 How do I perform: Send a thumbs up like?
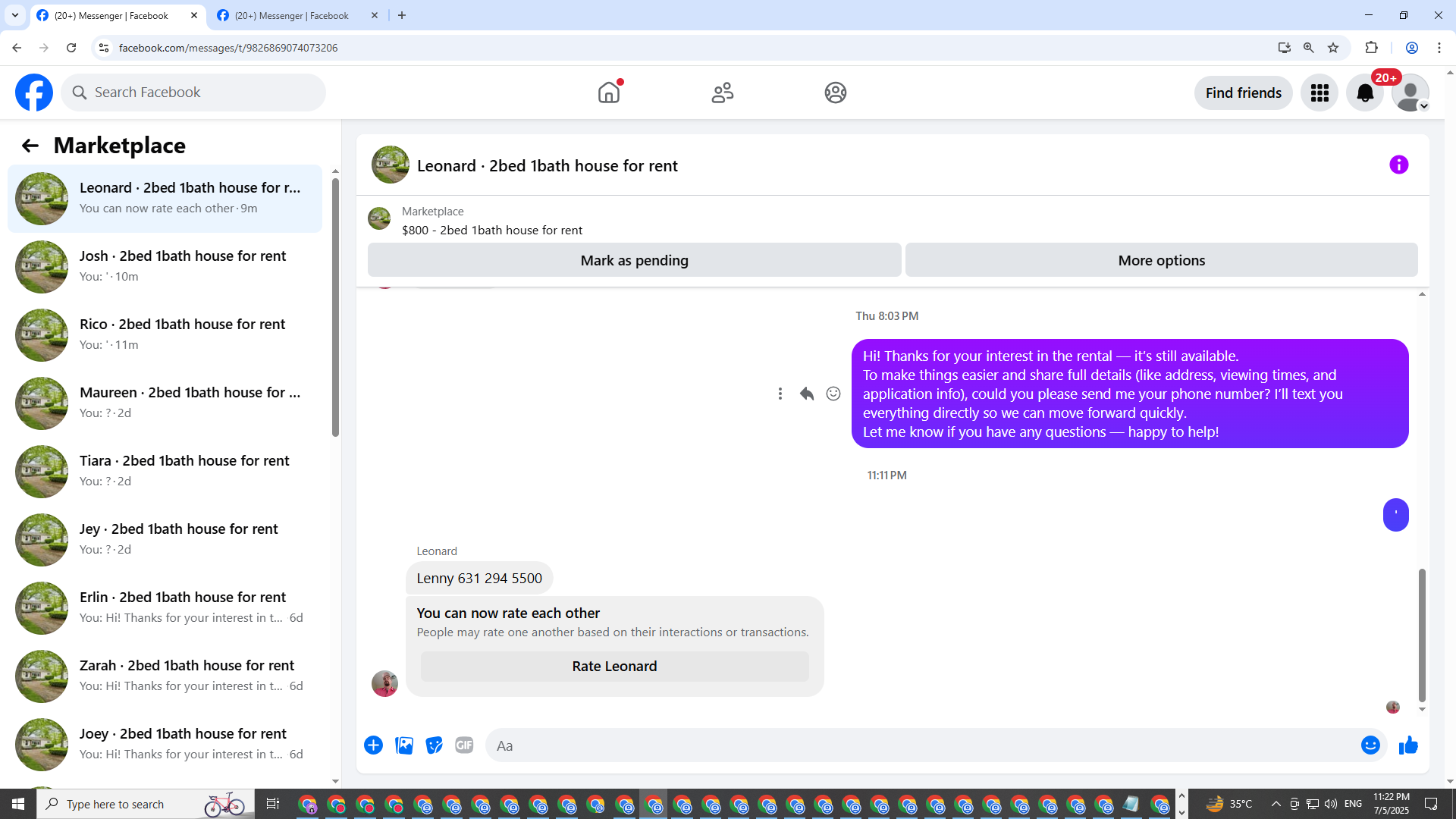(1408, 745)
